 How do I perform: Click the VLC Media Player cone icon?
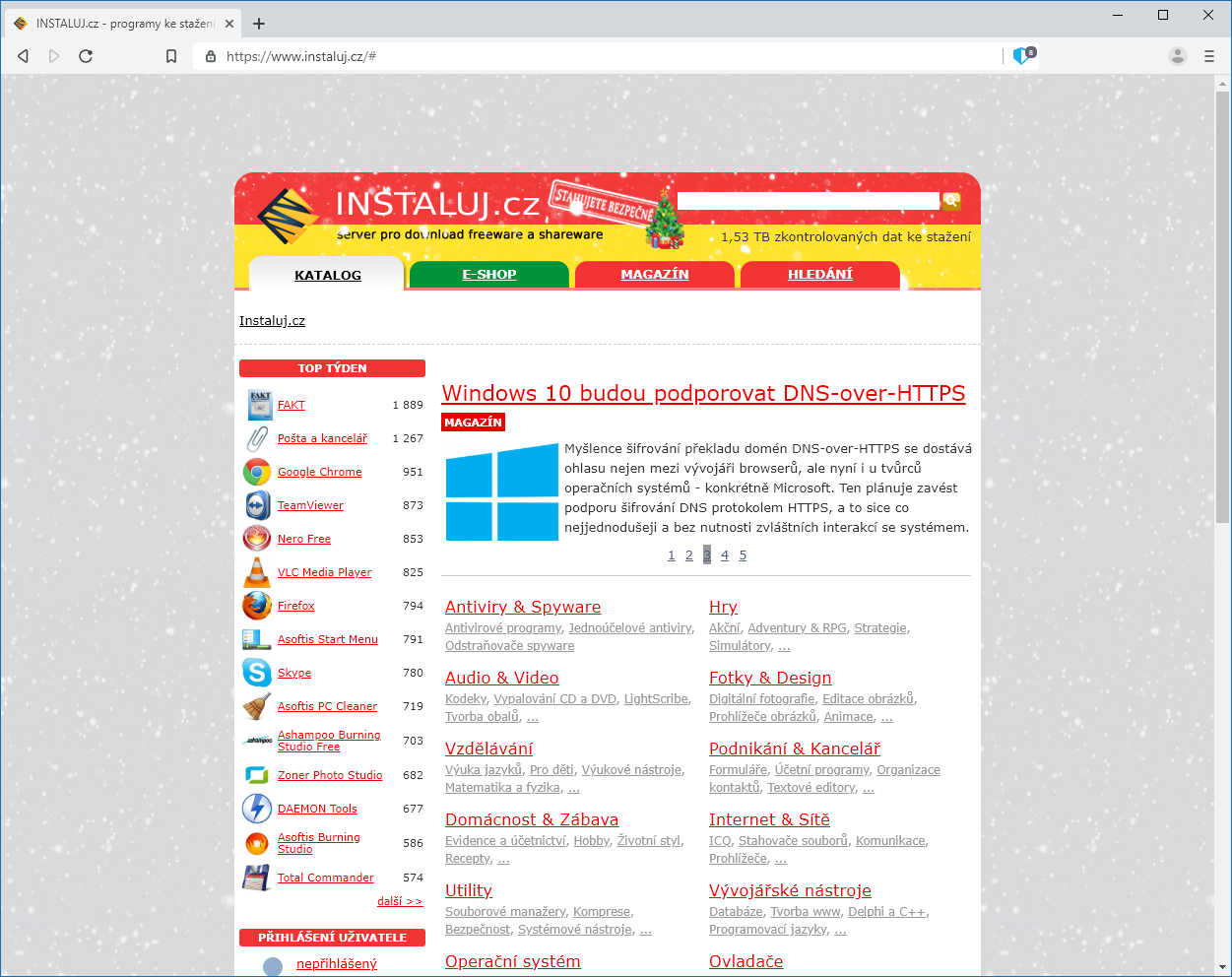(257, 572)
